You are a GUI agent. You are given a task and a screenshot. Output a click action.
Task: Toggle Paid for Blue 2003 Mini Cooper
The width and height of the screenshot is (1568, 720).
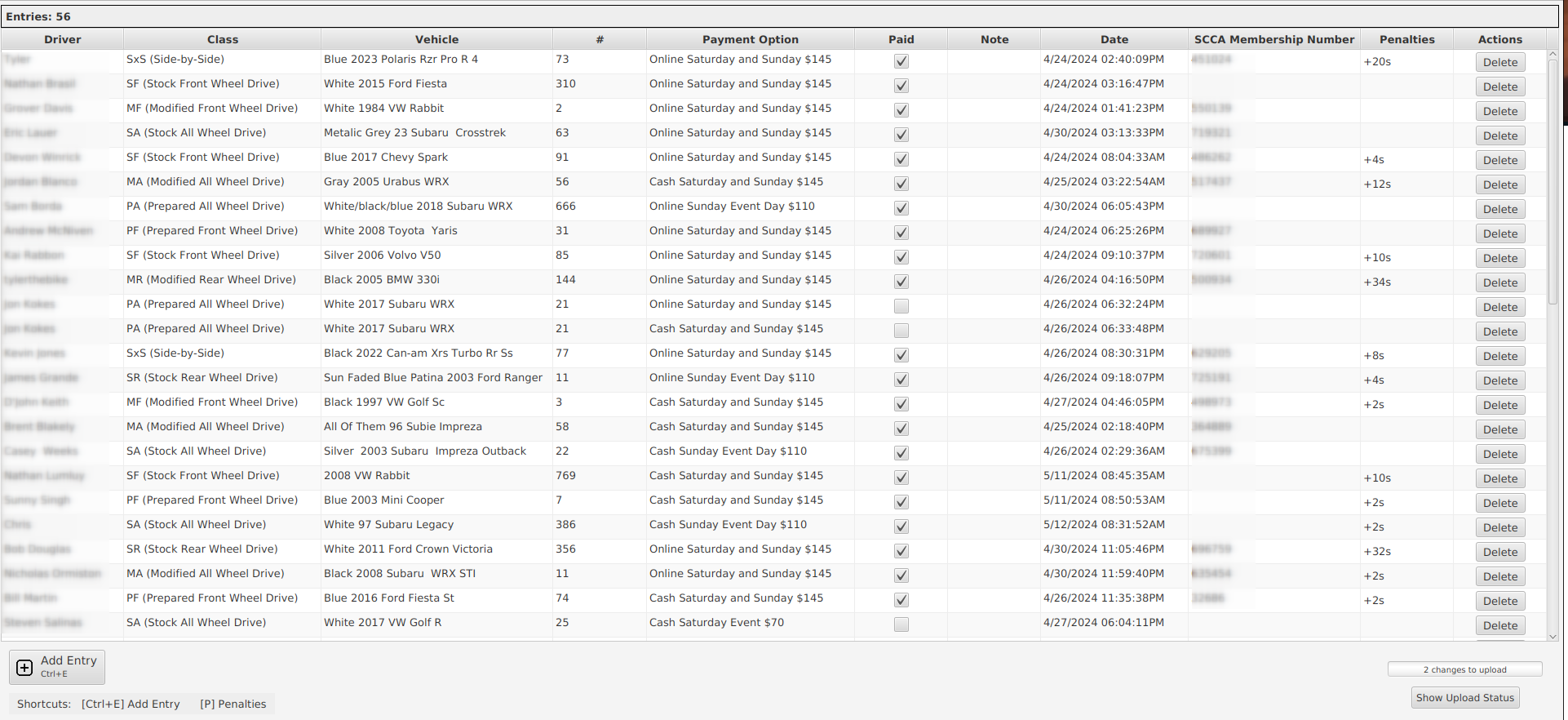pyautogui.click(x=901, y=502)
